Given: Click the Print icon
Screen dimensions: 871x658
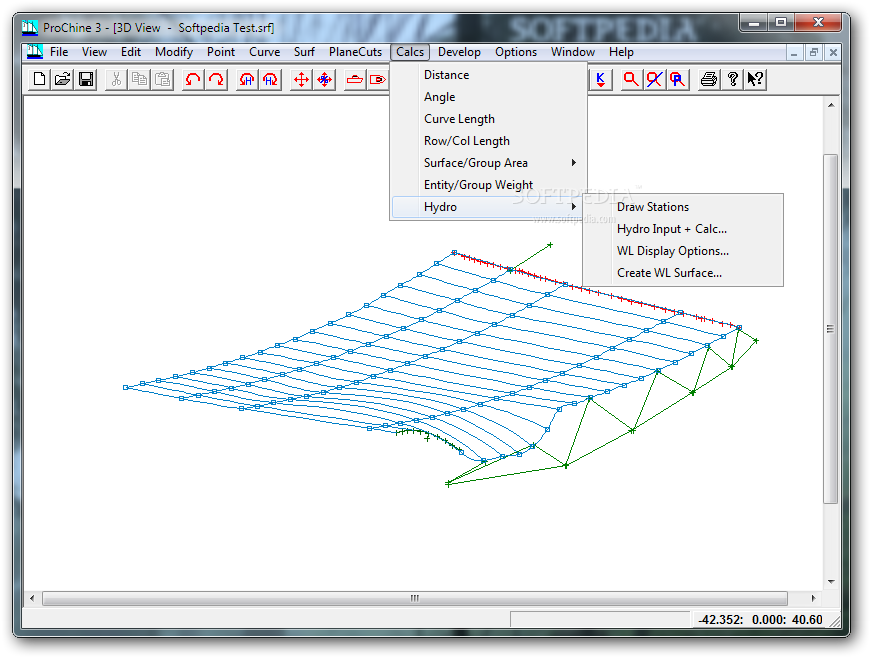Looking at the screenshot, I should [x=708, y=79].
